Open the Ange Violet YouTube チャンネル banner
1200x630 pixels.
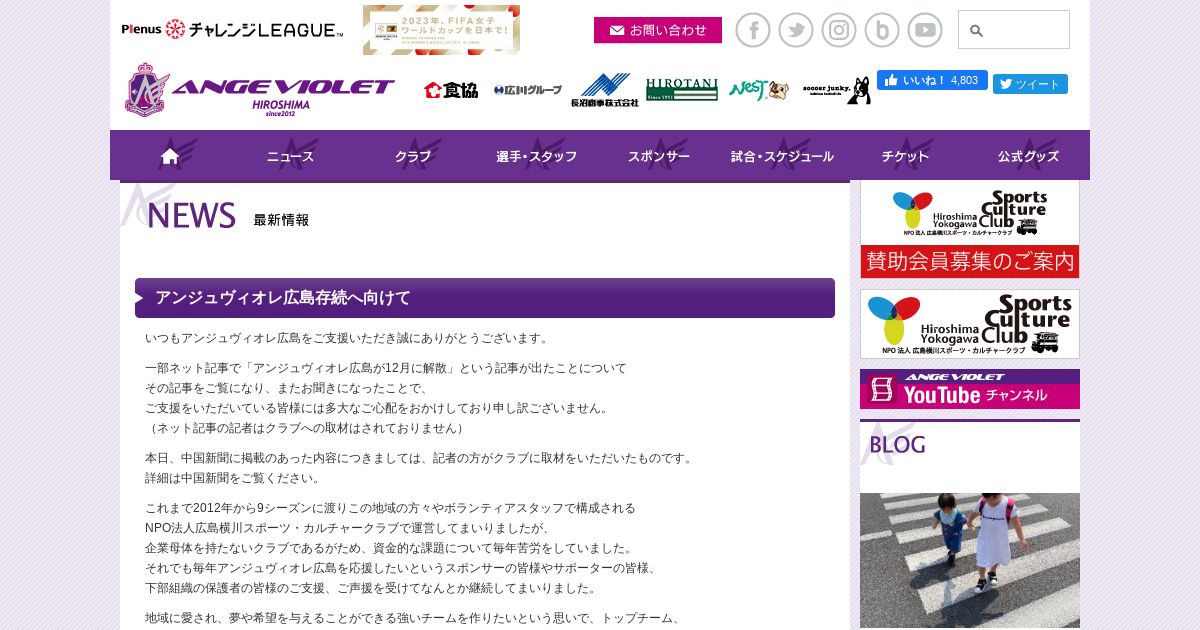pos(970,389)
